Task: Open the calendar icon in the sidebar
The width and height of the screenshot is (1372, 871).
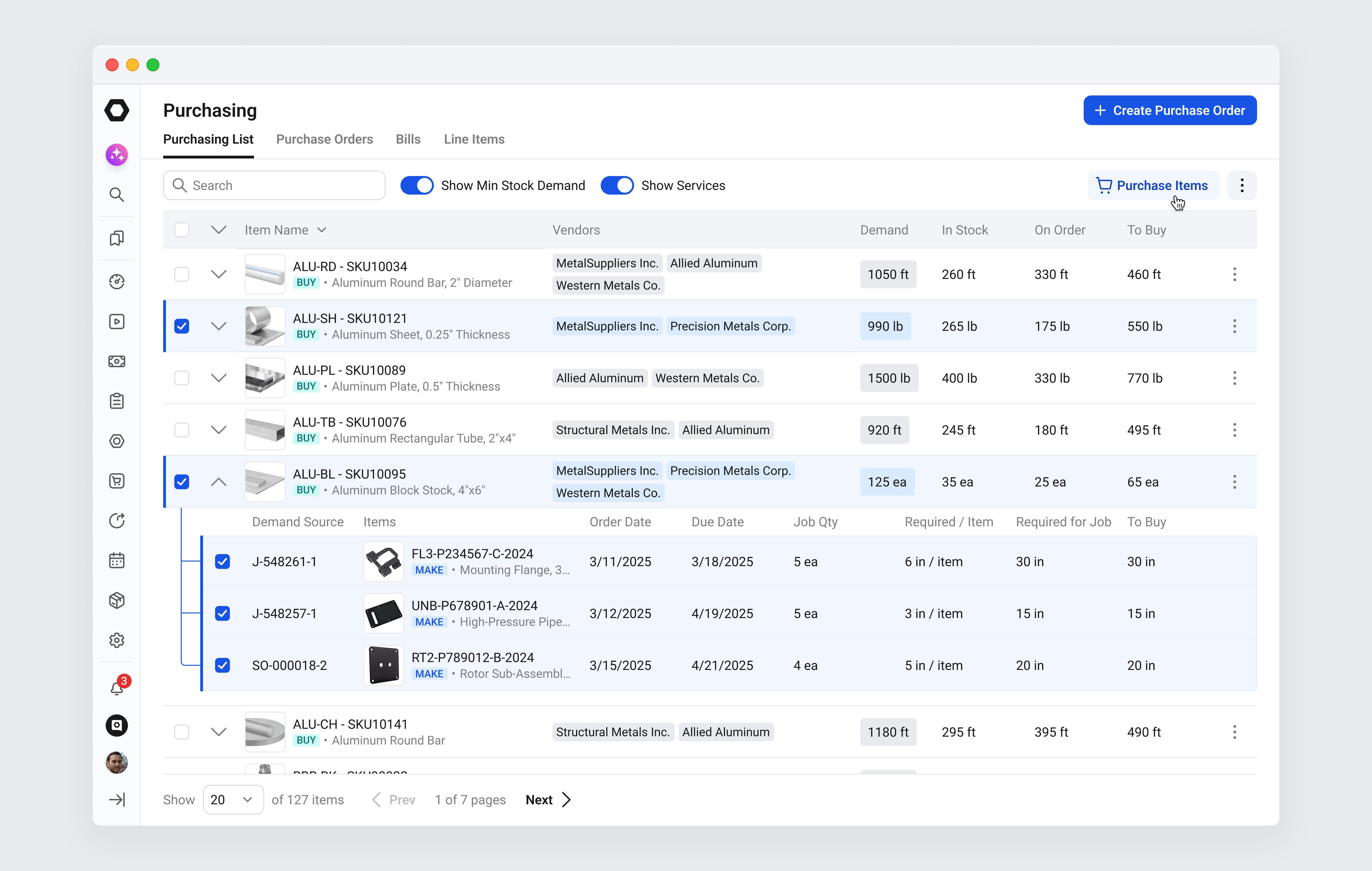Action: [x=117, y=561]
